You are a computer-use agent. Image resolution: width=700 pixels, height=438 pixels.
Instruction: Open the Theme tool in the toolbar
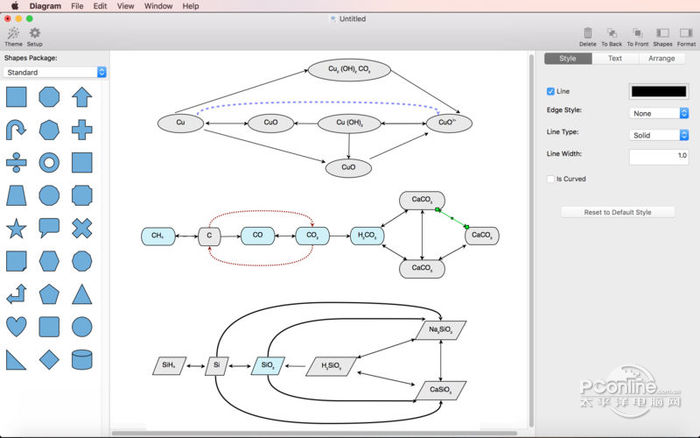tap(13, 37)
